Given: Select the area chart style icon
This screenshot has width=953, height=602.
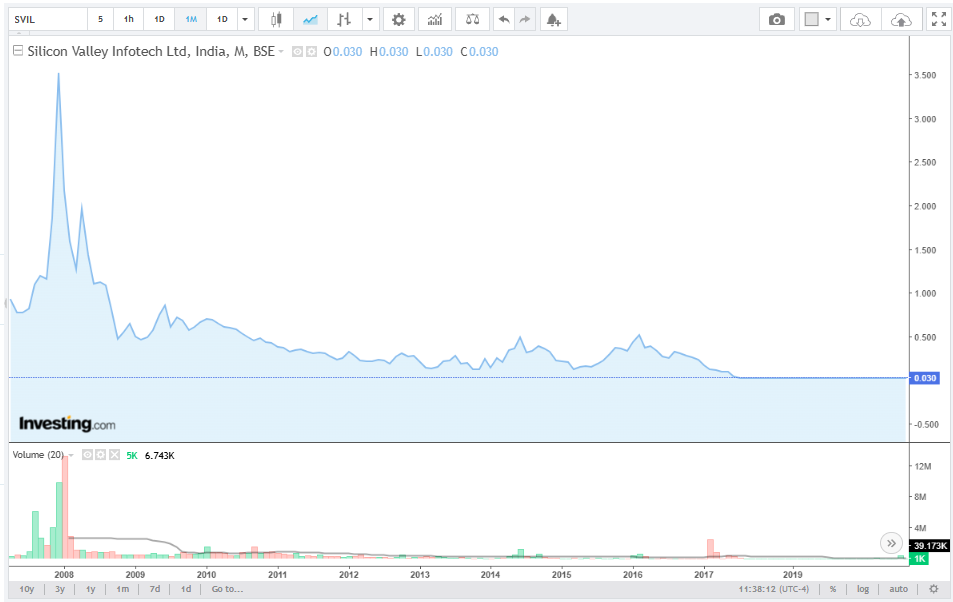Looking at the screenshot, I should 310,19.
